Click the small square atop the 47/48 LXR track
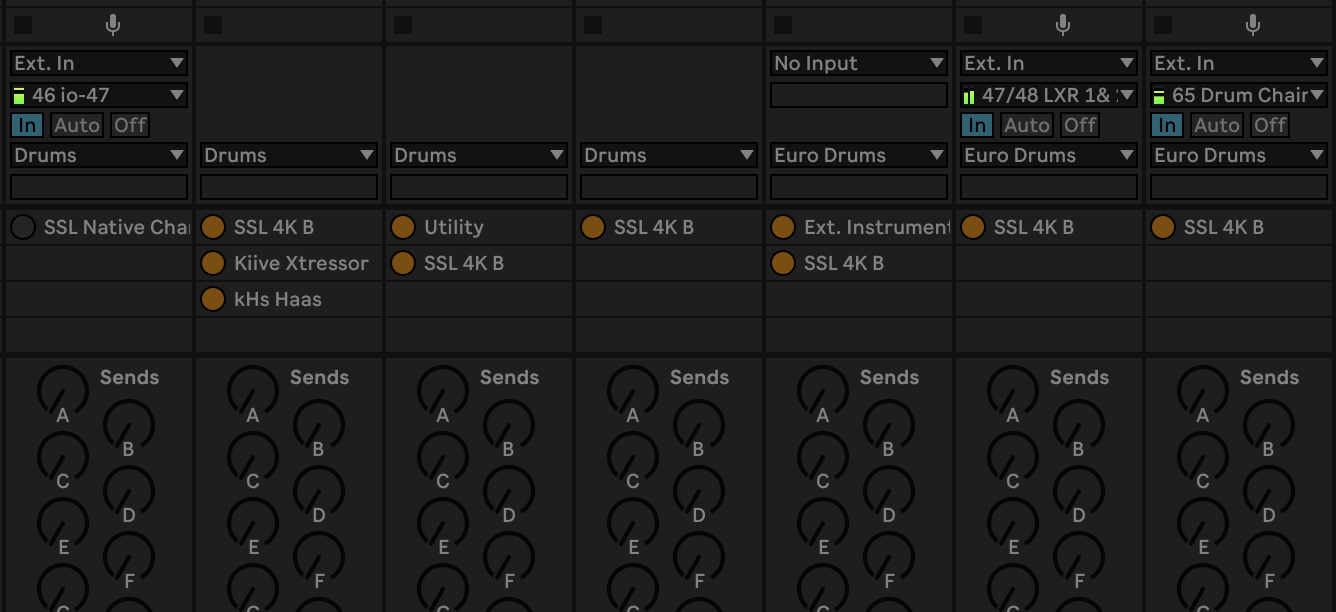 tap(973, 25)
